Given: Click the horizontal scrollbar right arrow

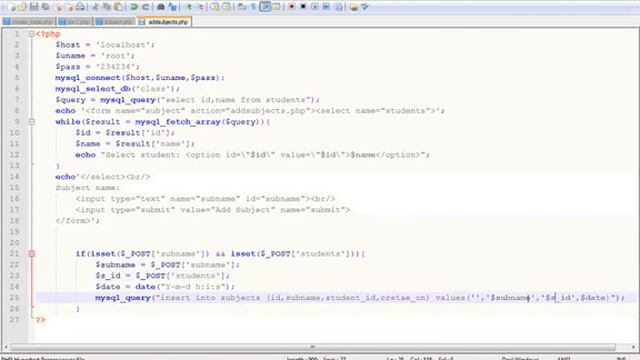Looking at the screenshot, I should [633, 347].
